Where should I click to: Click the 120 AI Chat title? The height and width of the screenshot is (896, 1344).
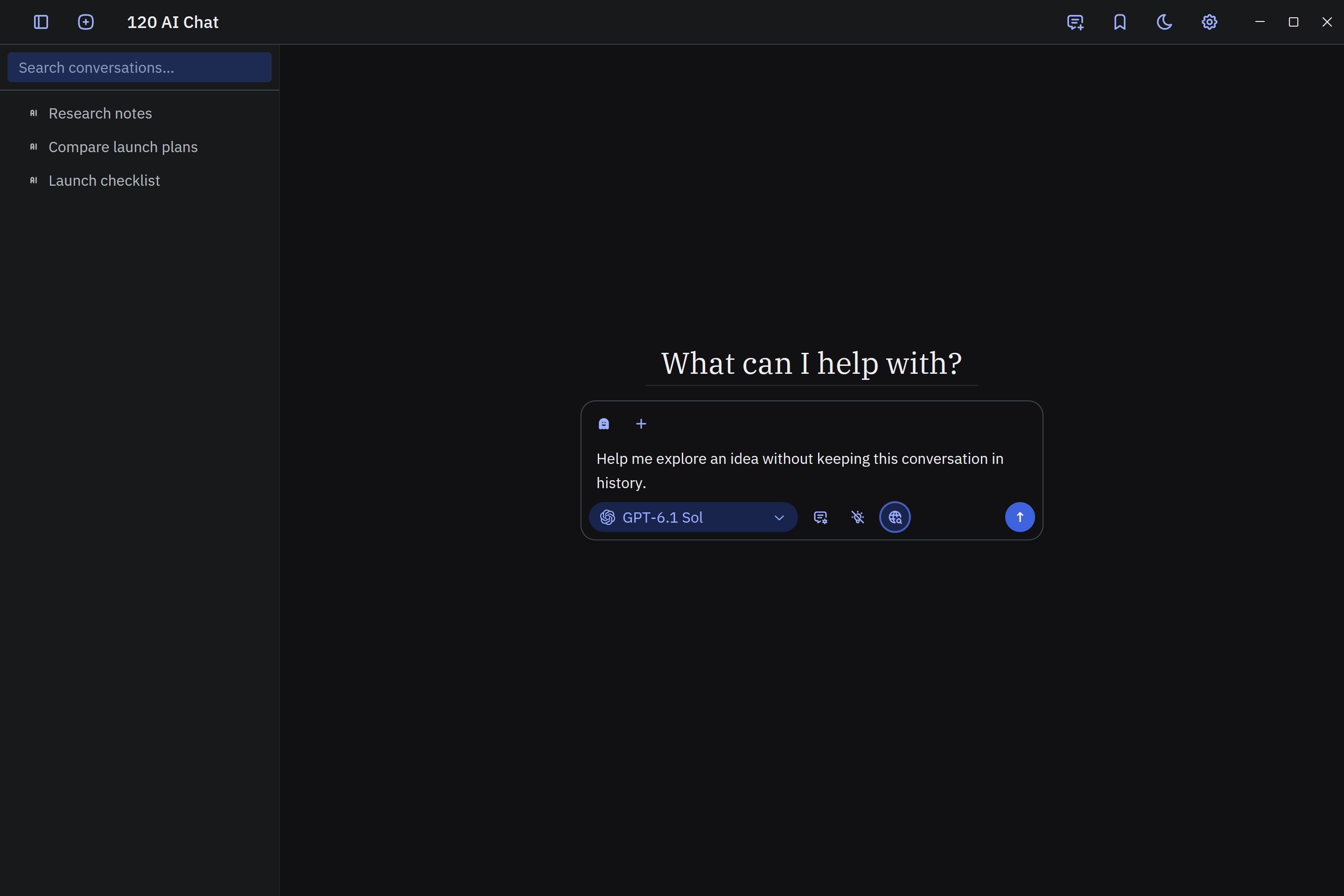point(173,22)
